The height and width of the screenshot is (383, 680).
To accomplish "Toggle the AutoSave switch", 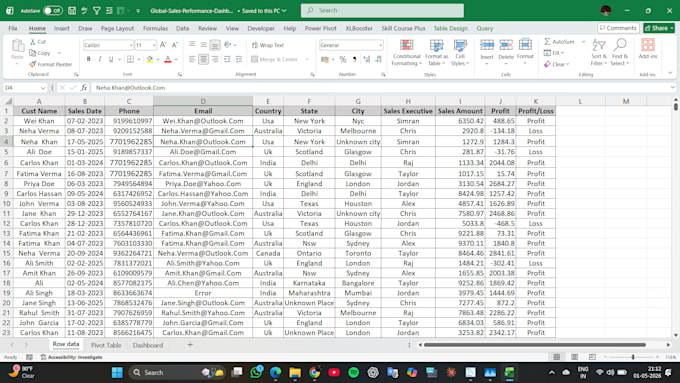I will point(52,10).
